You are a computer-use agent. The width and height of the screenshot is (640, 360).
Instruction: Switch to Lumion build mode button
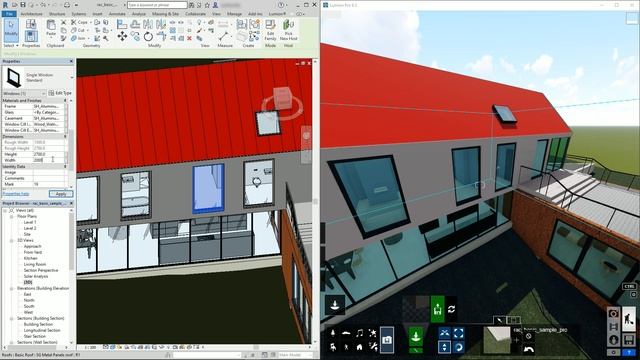629,319
